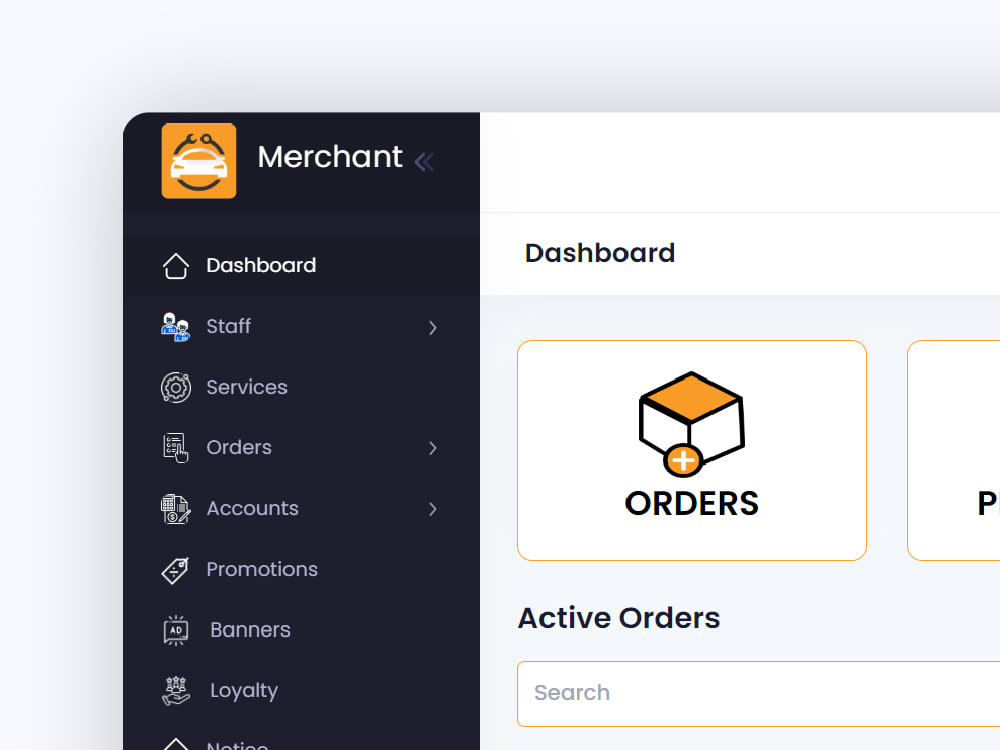1000x750 pixels.
Task: Open the ORDERS dashboard card
Action: [x=692, y=450]
